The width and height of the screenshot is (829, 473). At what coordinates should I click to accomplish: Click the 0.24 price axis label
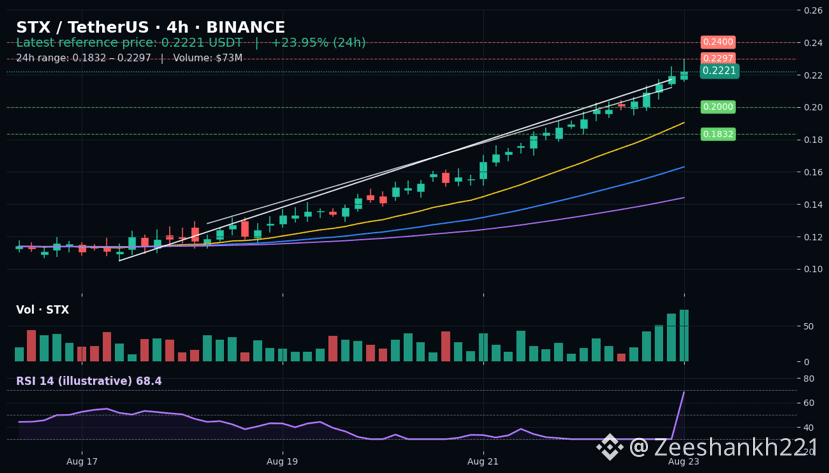click(813, 43)
